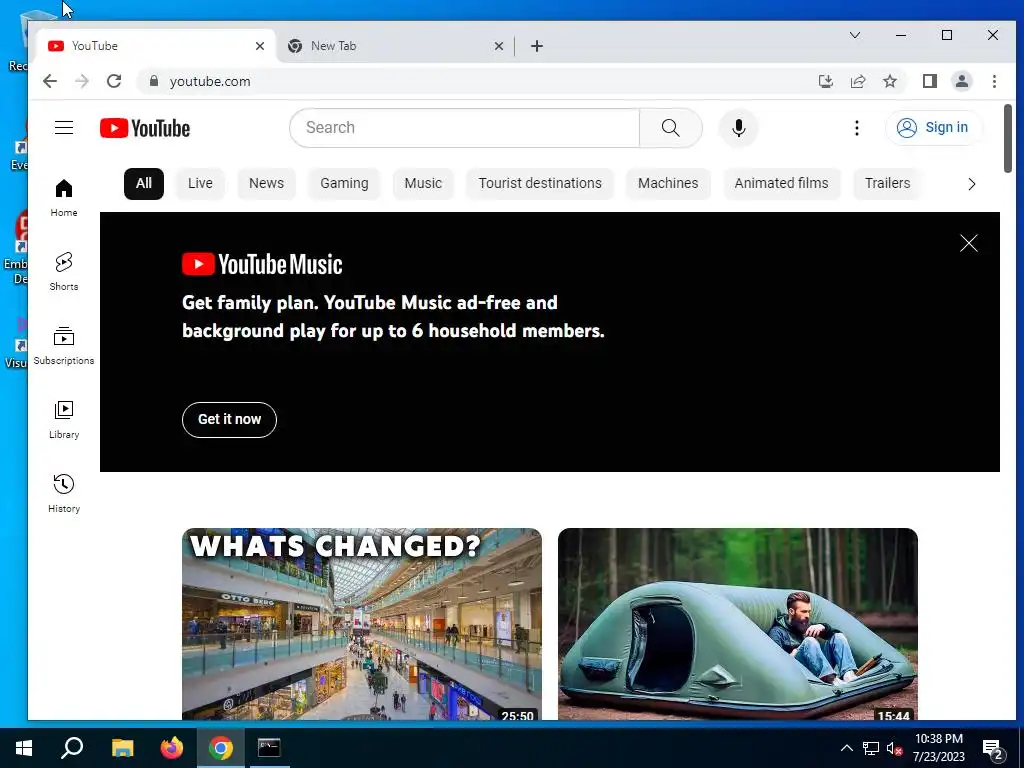Image resolution: width=1024 pixels, height=768 pixels.
Task: Filter by News chip
Action: click(266, 184)
